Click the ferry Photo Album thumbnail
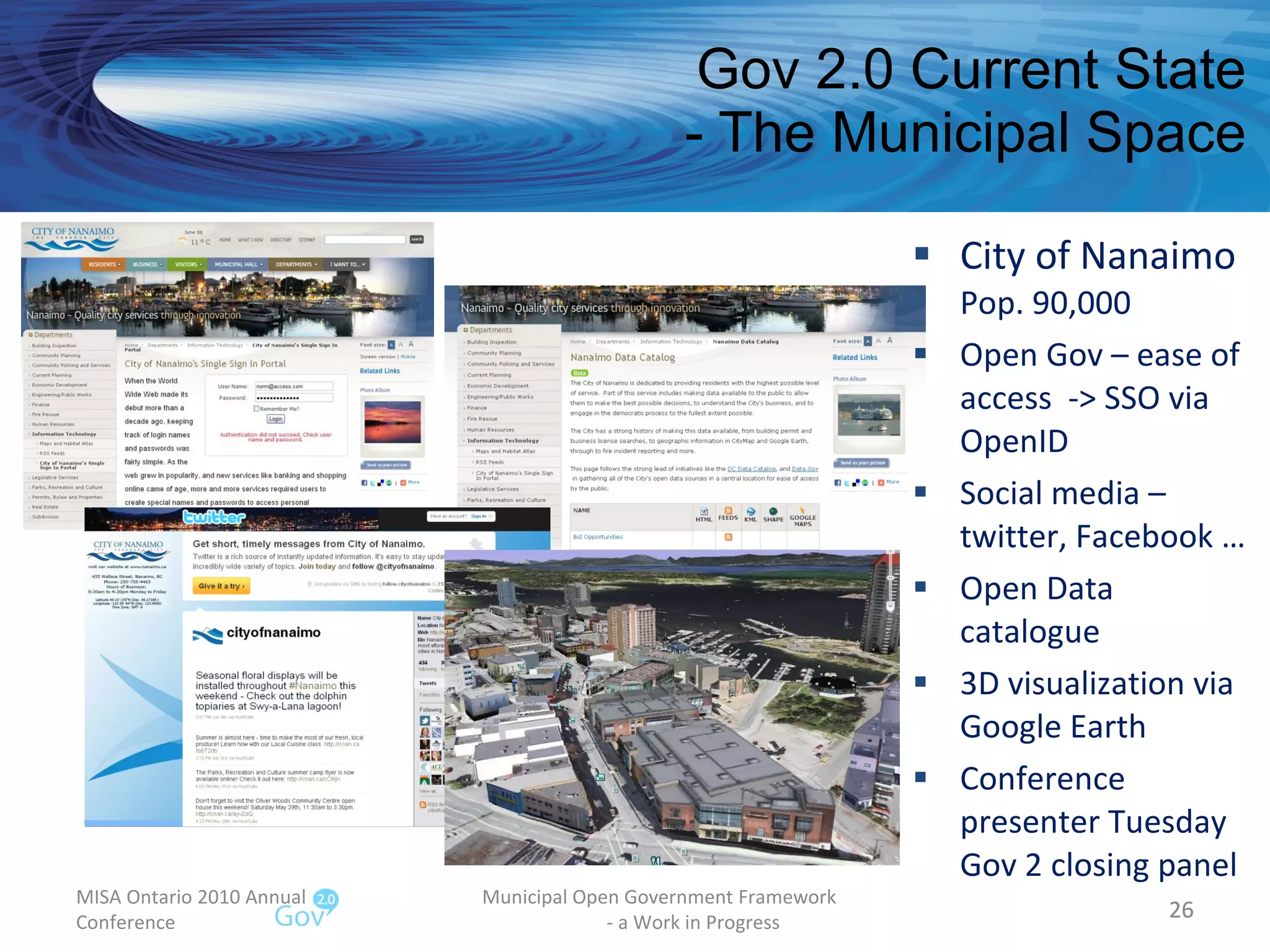 [x=868, y=415]
